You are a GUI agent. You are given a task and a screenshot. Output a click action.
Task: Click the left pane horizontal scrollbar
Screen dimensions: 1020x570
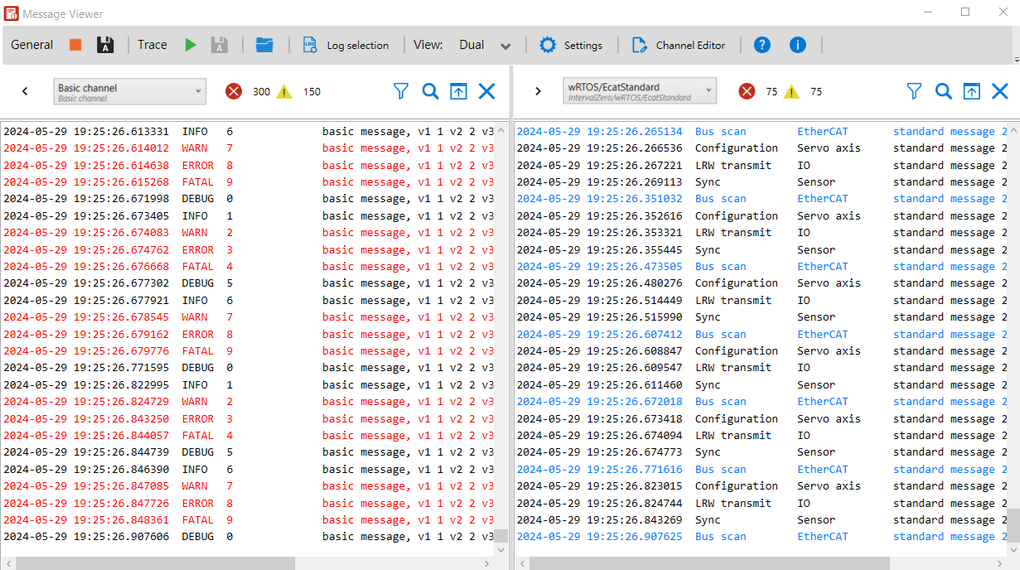coord(250,563)
